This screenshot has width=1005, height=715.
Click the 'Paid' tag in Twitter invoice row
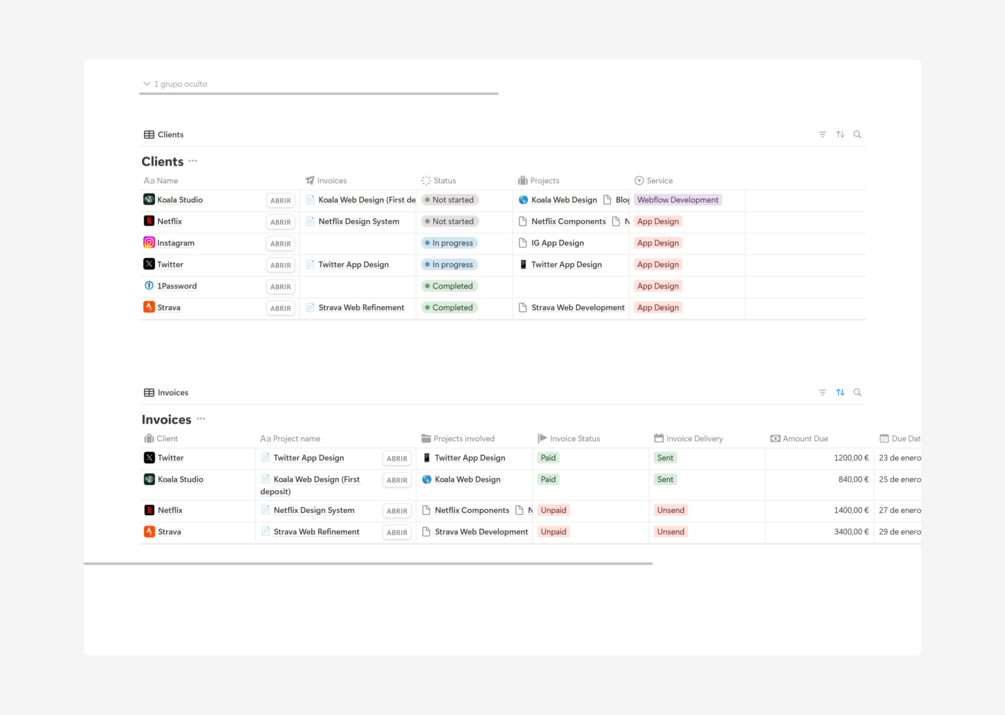(548, 458)
